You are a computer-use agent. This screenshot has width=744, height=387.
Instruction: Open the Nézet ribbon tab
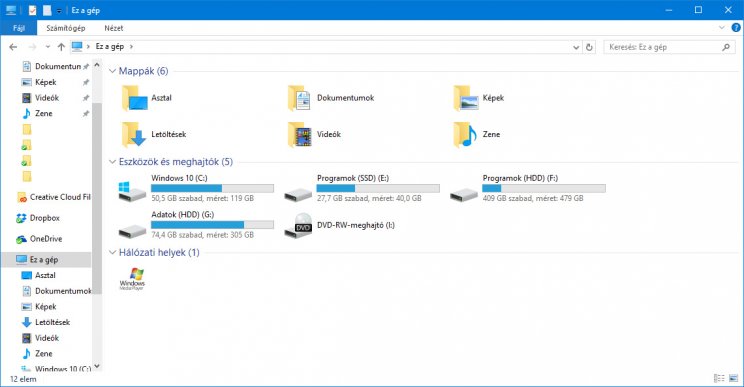click(x=114, y=28)
